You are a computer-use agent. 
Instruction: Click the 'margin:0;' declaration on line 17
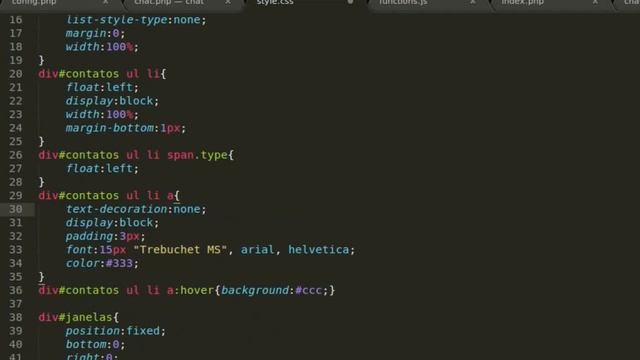click(x=95, y=33)
